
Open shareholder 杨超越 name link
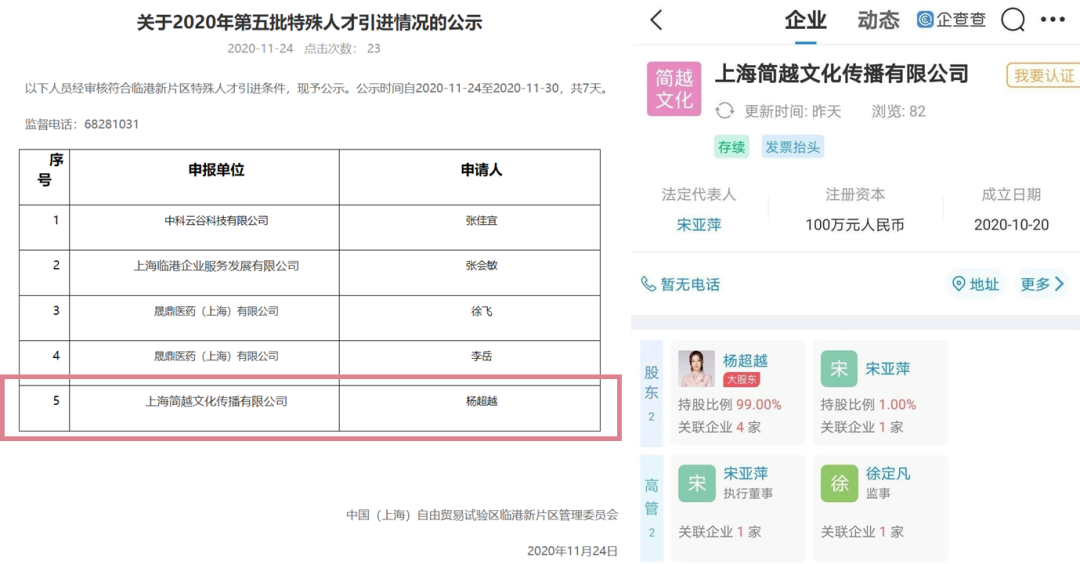coord(745,360)
